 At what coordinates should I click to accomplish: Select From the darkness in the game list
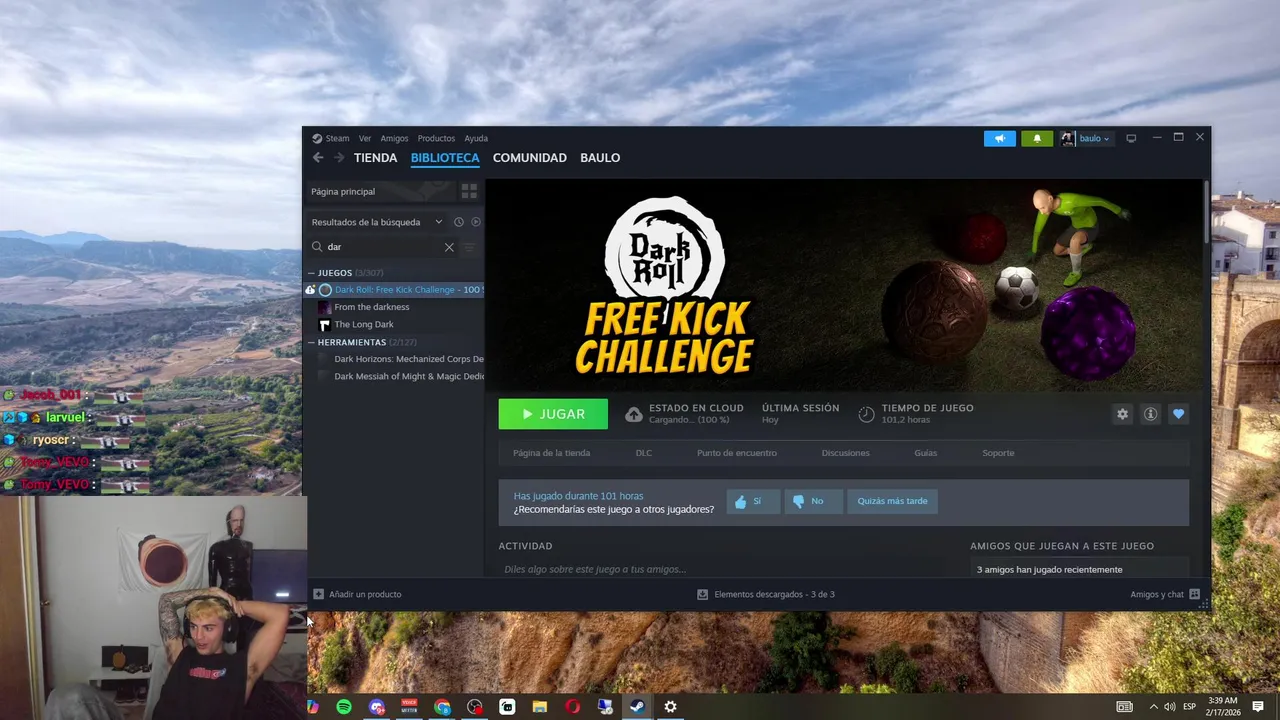tap(394, 307)
